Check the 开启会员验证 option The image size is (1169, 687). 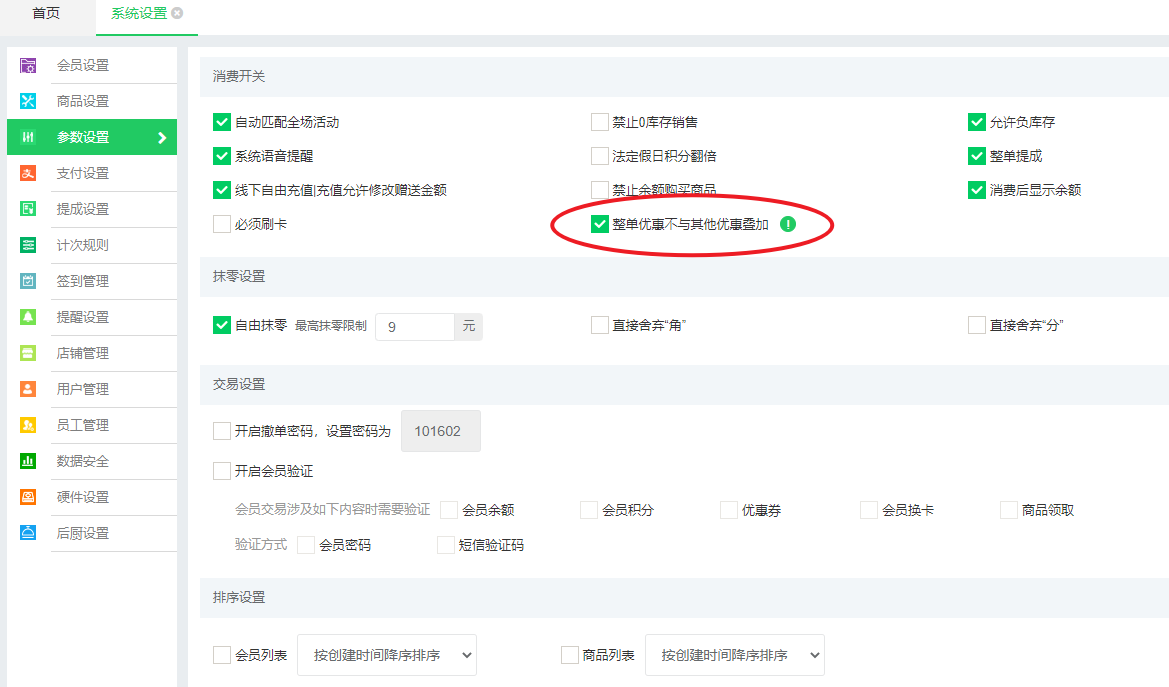(x=222, y=471)
